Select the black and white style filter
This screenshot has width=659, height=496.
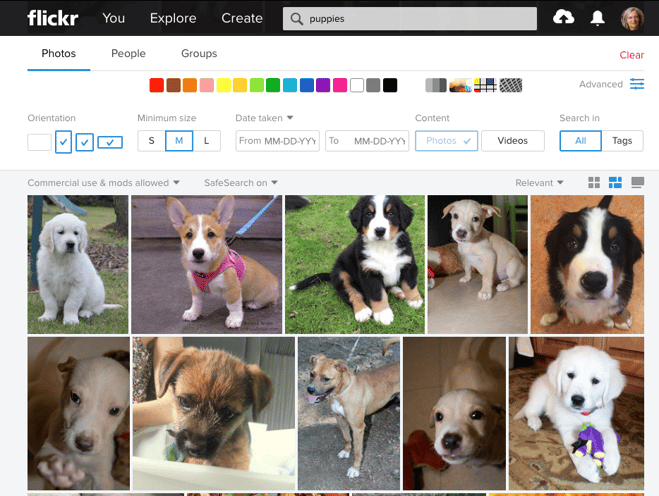pos(435,85)
